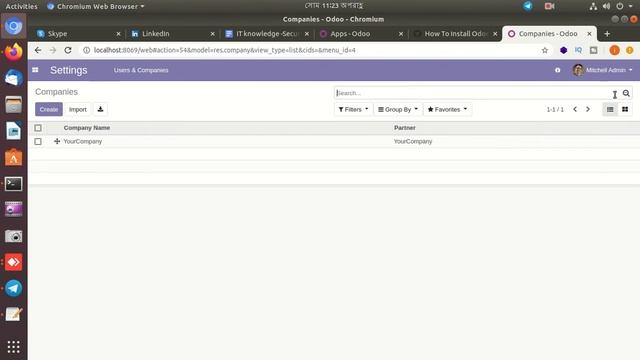The height and width of the screenshot is (360, 640).
Task: Switch to the LinkedIn tab
Action: [x=171, y=34]
